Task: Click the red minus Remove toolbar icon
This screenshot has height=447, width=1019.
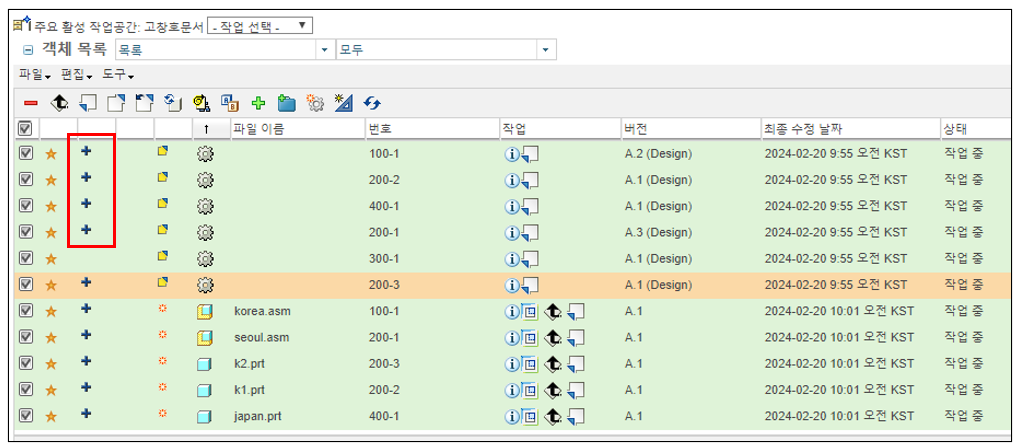Action: pos(31,103)
